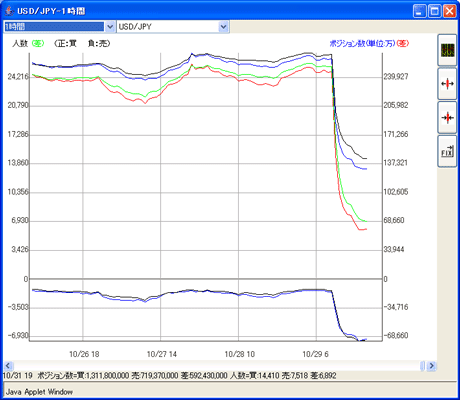Click 人数=買:14,410 in the status bar

(x=255, y=376)
